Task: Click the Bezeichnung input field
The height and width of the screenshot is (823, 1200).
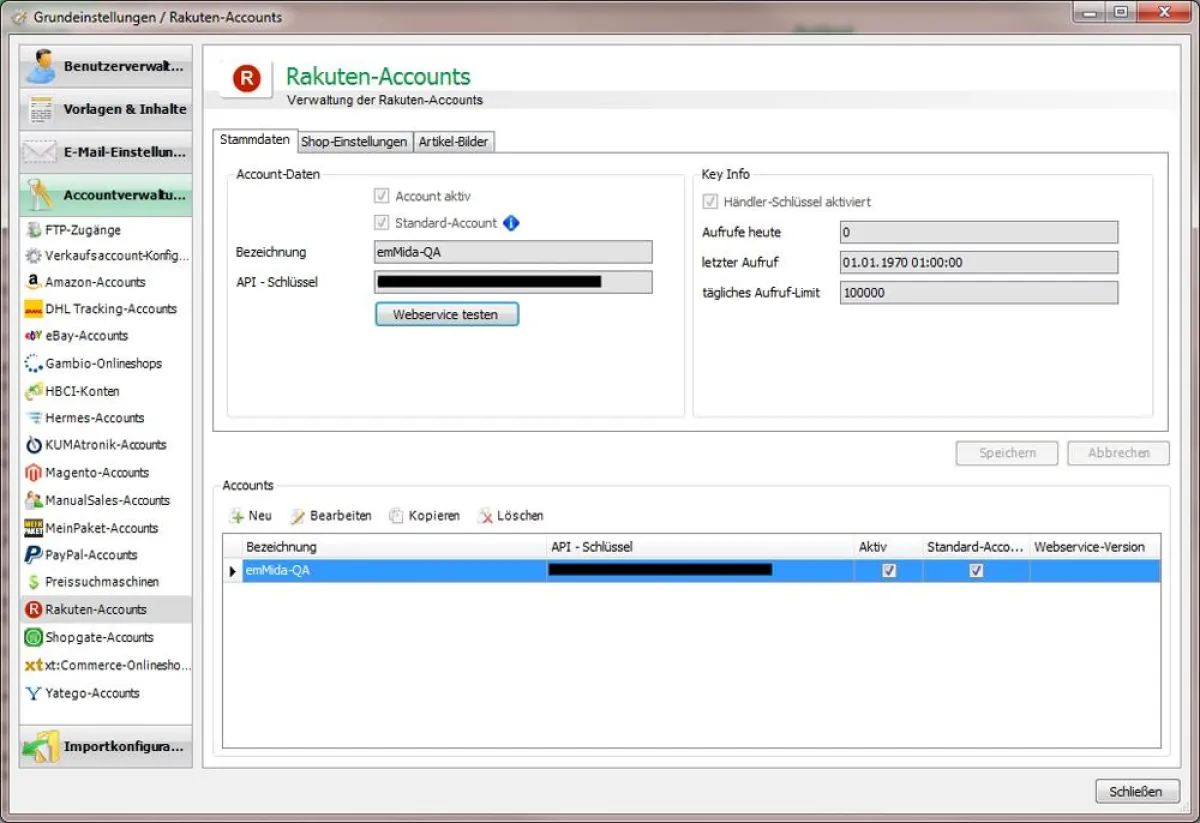Action: (513, 252)
